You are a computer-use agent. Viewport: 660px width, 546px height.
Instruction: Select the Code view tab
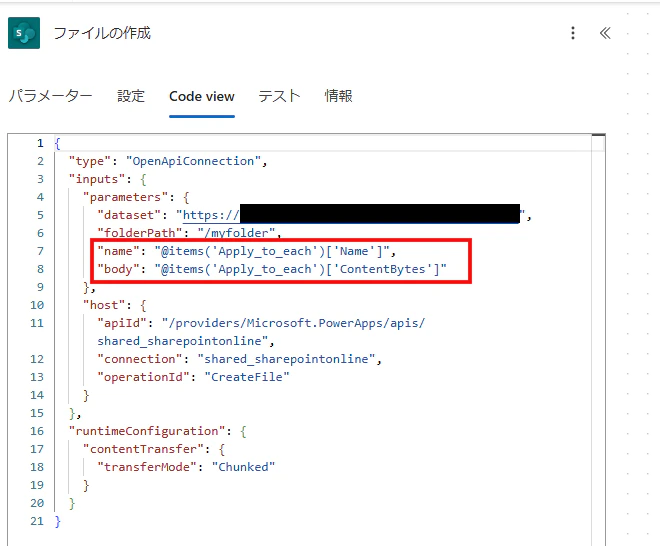202,96
